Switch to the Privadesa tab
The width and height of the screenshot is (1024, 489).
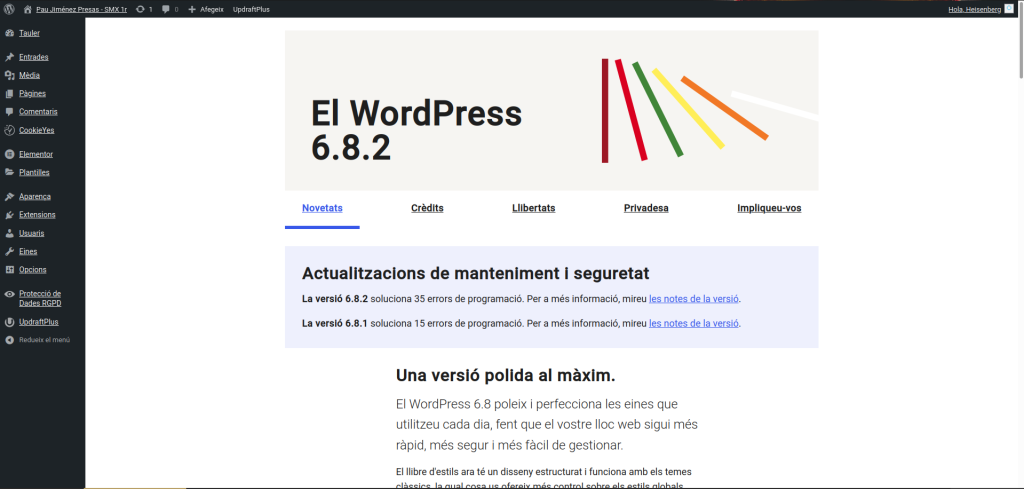(646, 208)
